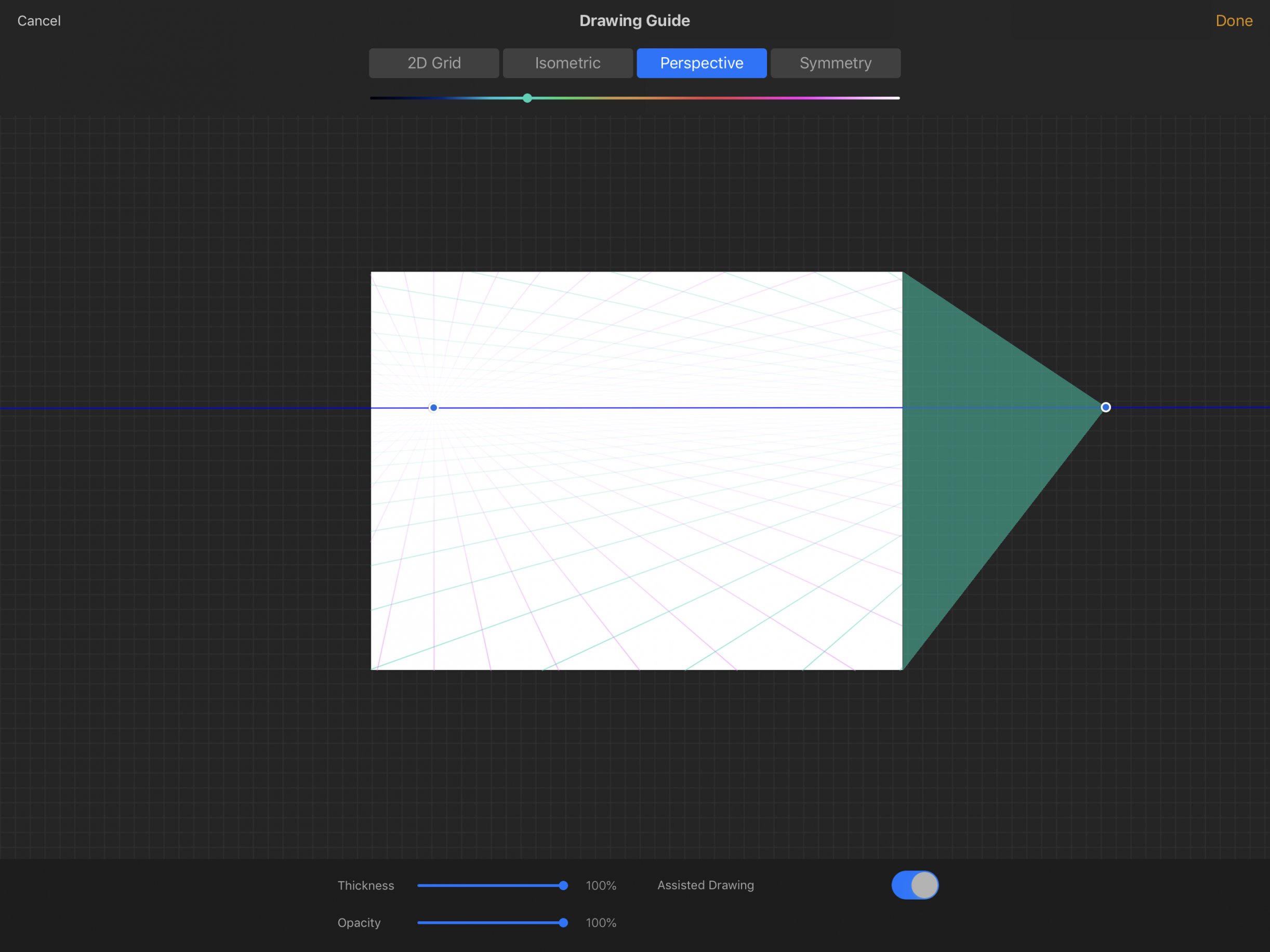Click the Thickness label
The image size is (1270, 952).
point(366,885)
